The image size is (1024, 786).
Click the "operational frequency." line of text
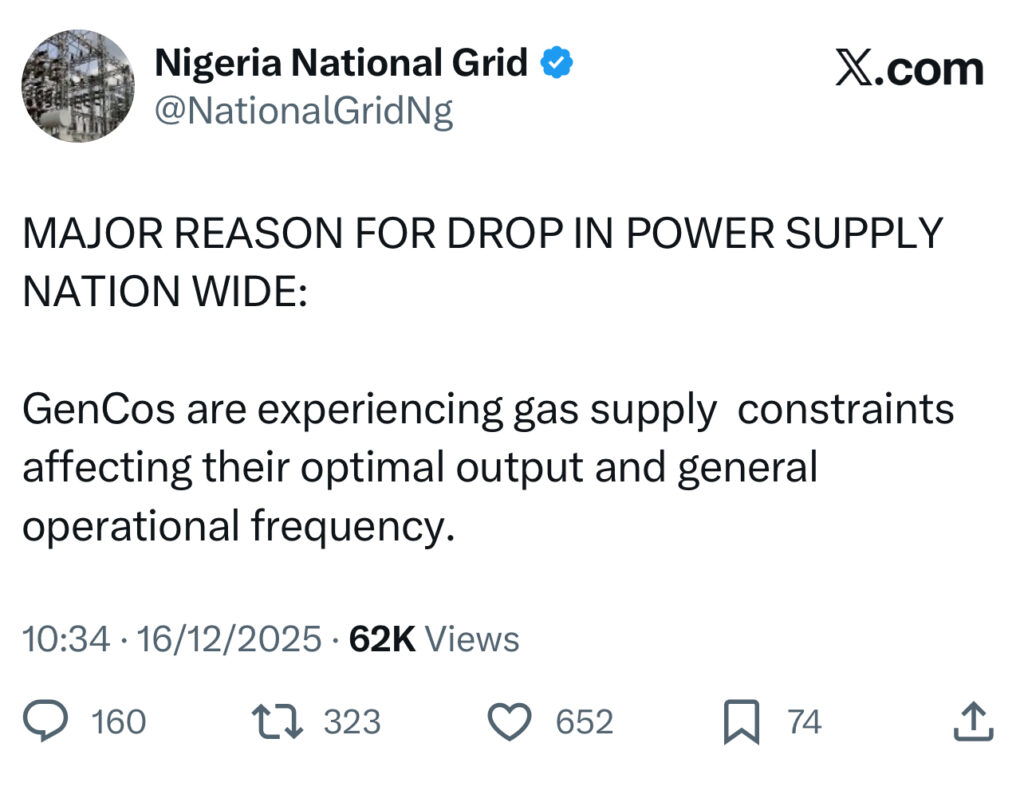[238, 527]
